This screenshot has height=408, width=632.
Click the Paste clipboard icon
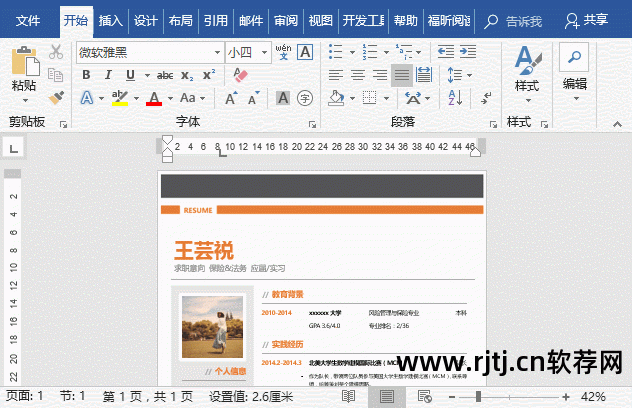click(25, 61)
